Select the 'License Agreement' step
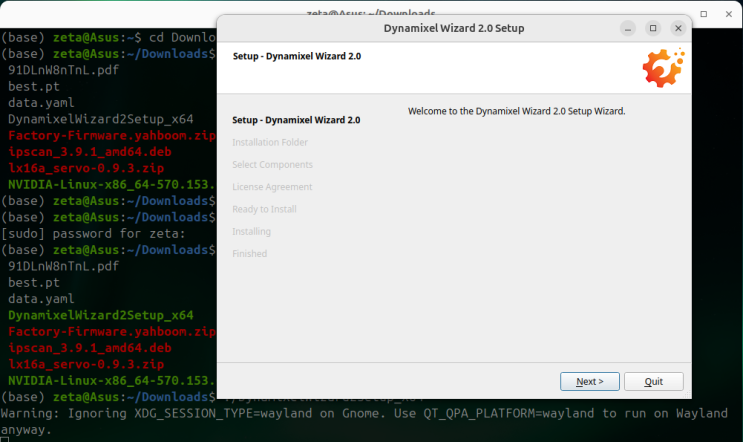 (x=272, y=187)
